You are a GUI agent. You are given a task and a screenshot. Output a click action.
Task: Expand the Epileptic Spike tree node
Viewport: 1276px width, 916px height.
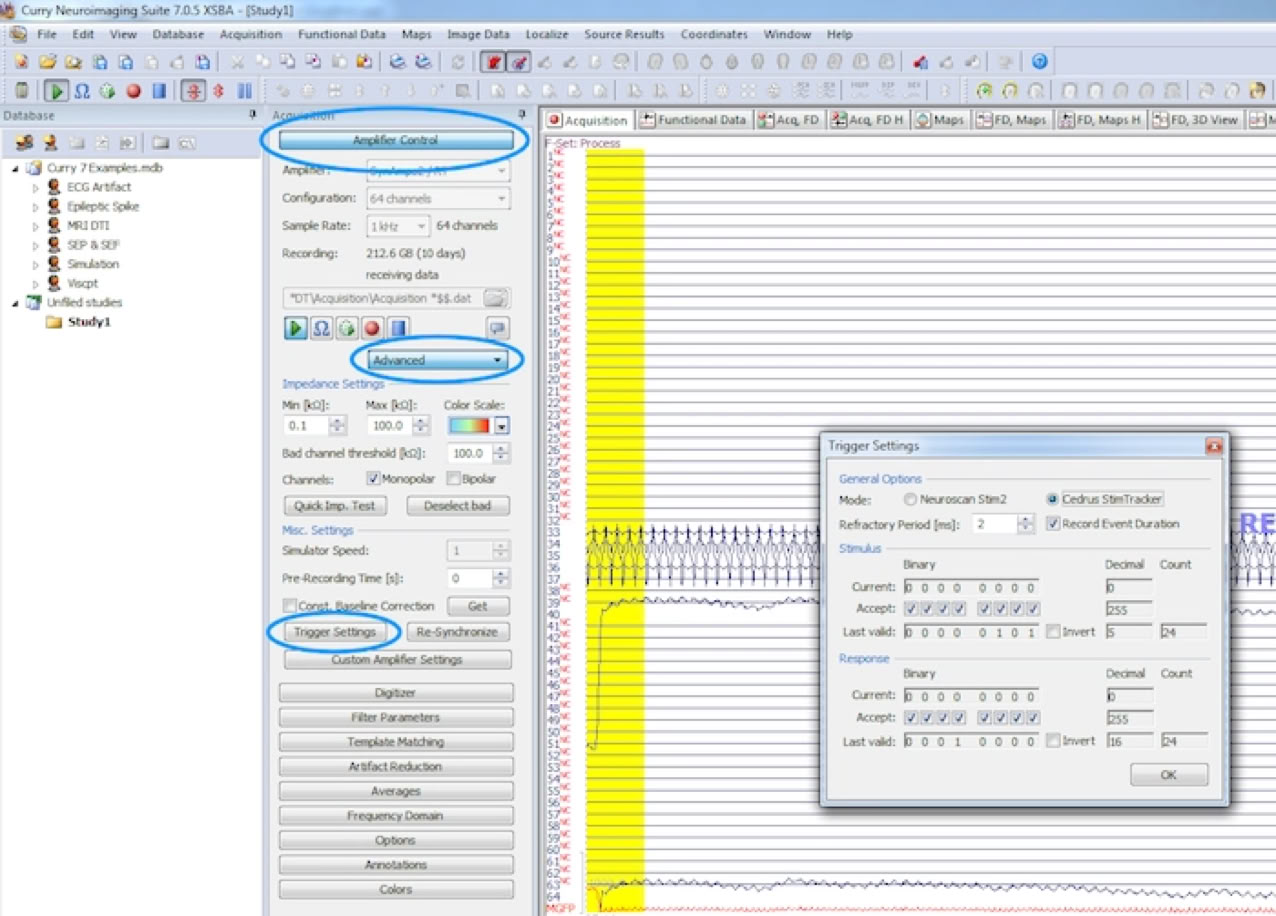37,207
